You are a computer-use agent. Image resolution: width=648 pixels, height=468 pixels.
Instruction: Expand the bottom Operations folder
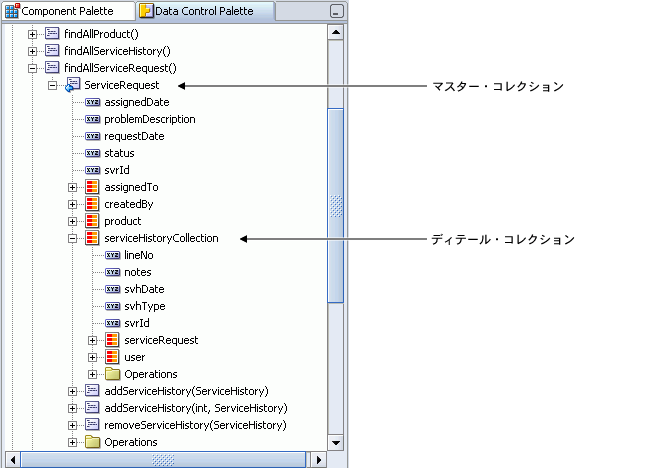coord(72,442)
